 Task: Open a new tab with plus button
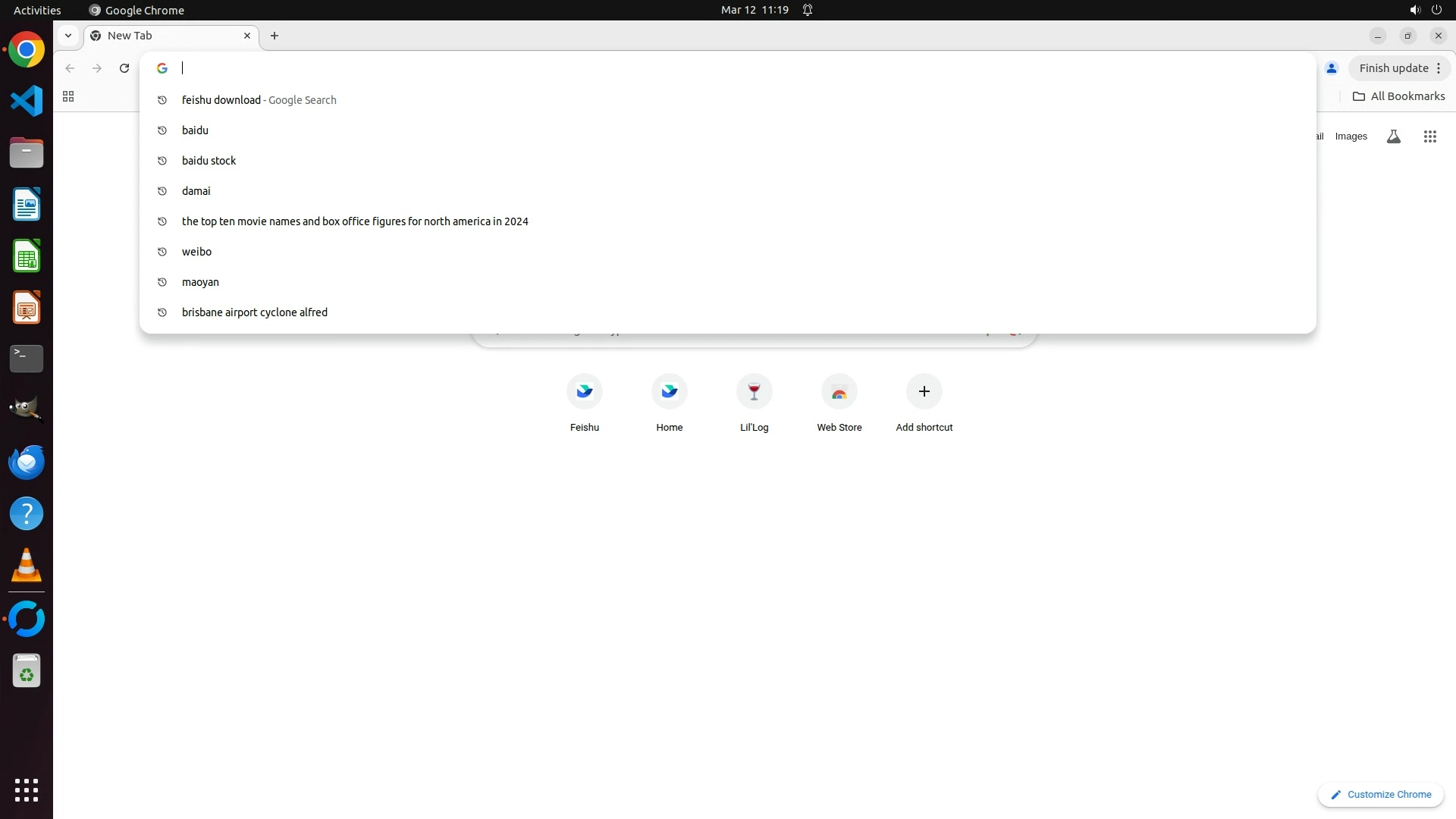[x=275, y=36]
